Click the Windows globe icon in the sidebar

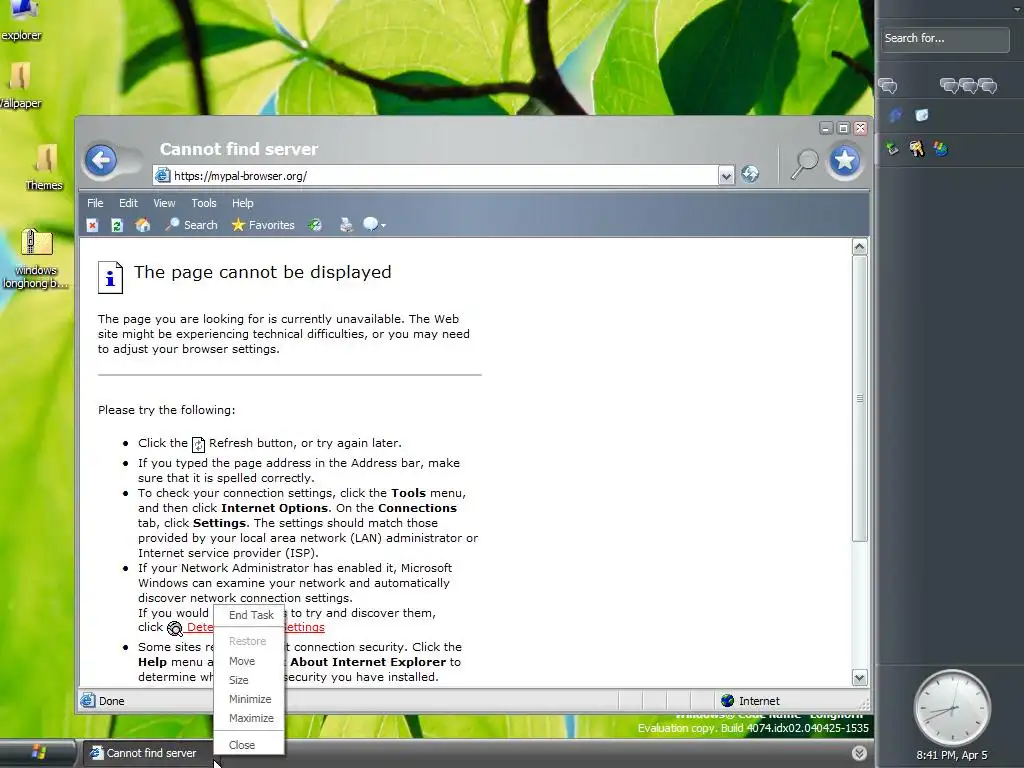coord(940,149)
